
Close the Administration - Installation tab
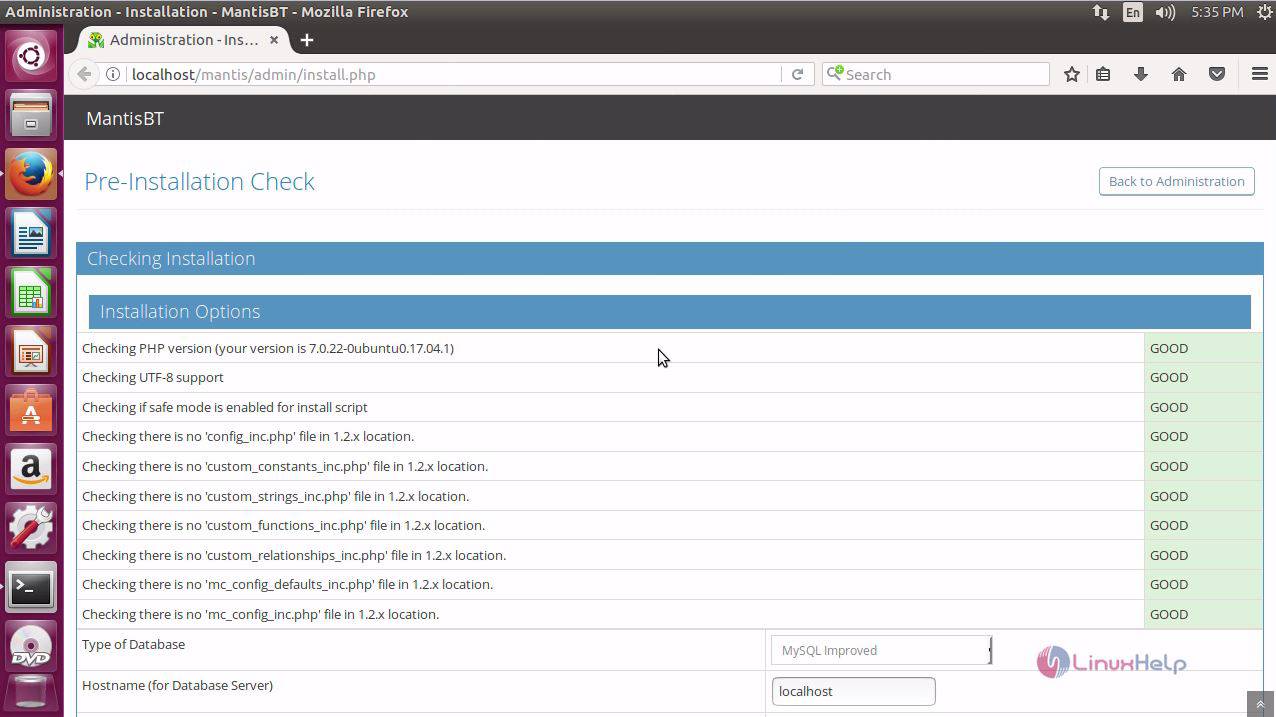click(274, 40)
